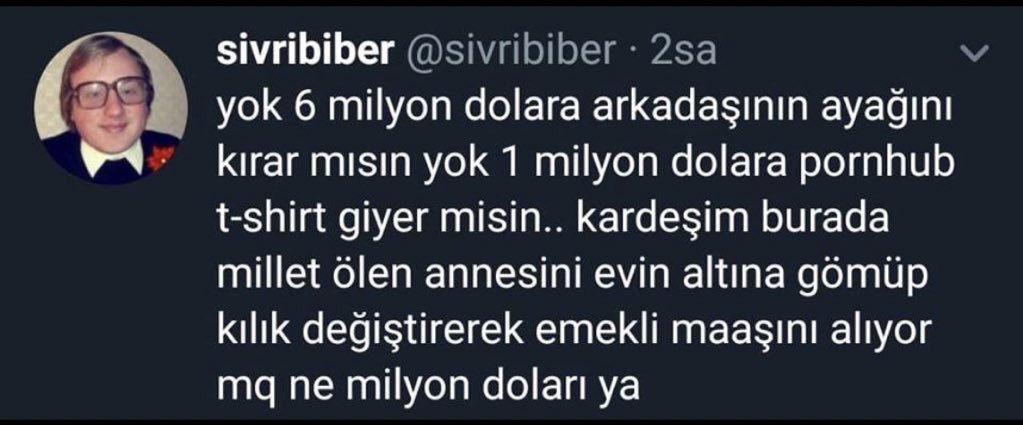Open the tweet options chevron menu
Screen dimensions: 1023x425
coord(976,54)
